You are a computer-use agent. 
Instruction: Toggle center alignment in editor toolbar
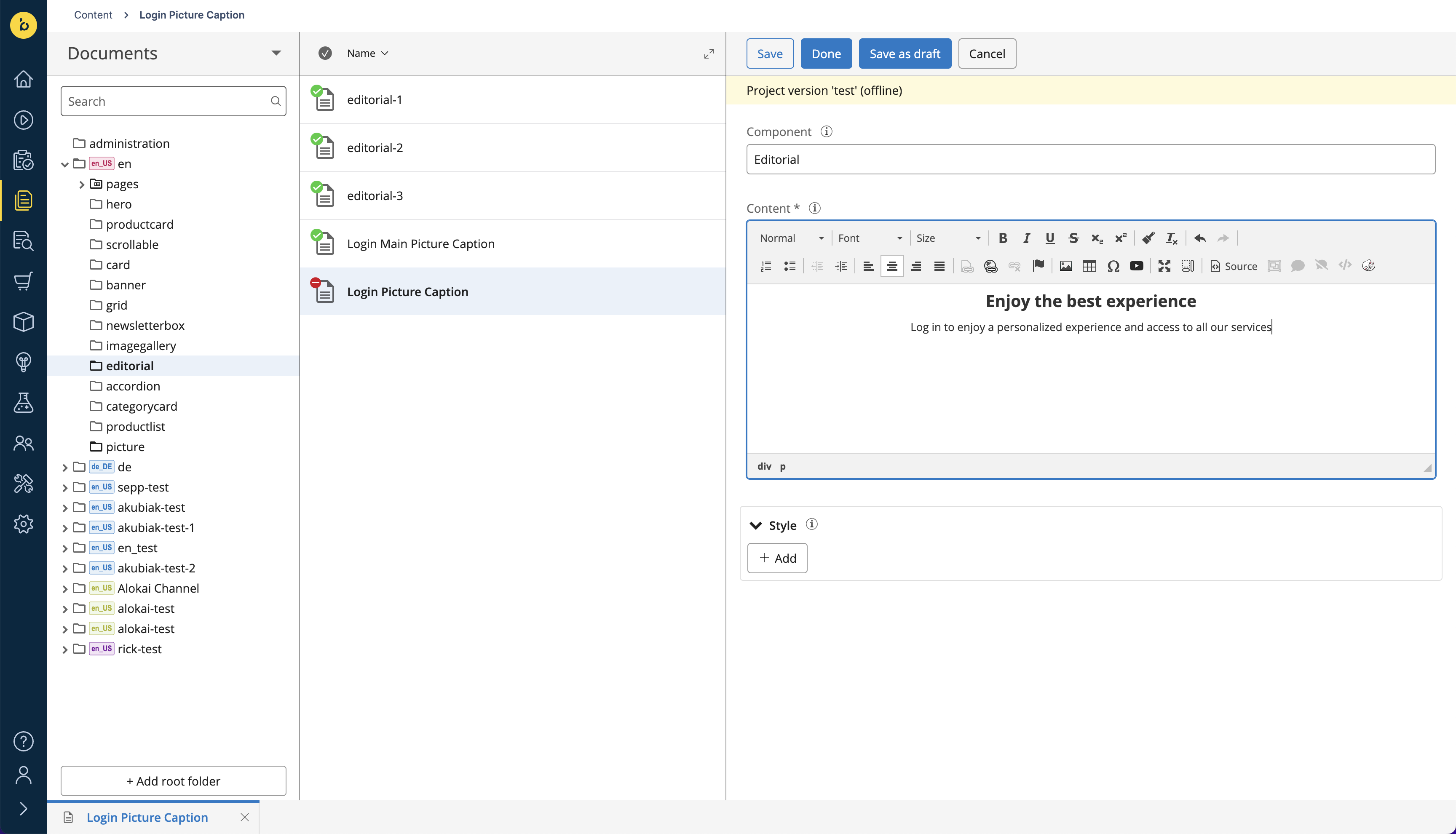click(892, 266)
